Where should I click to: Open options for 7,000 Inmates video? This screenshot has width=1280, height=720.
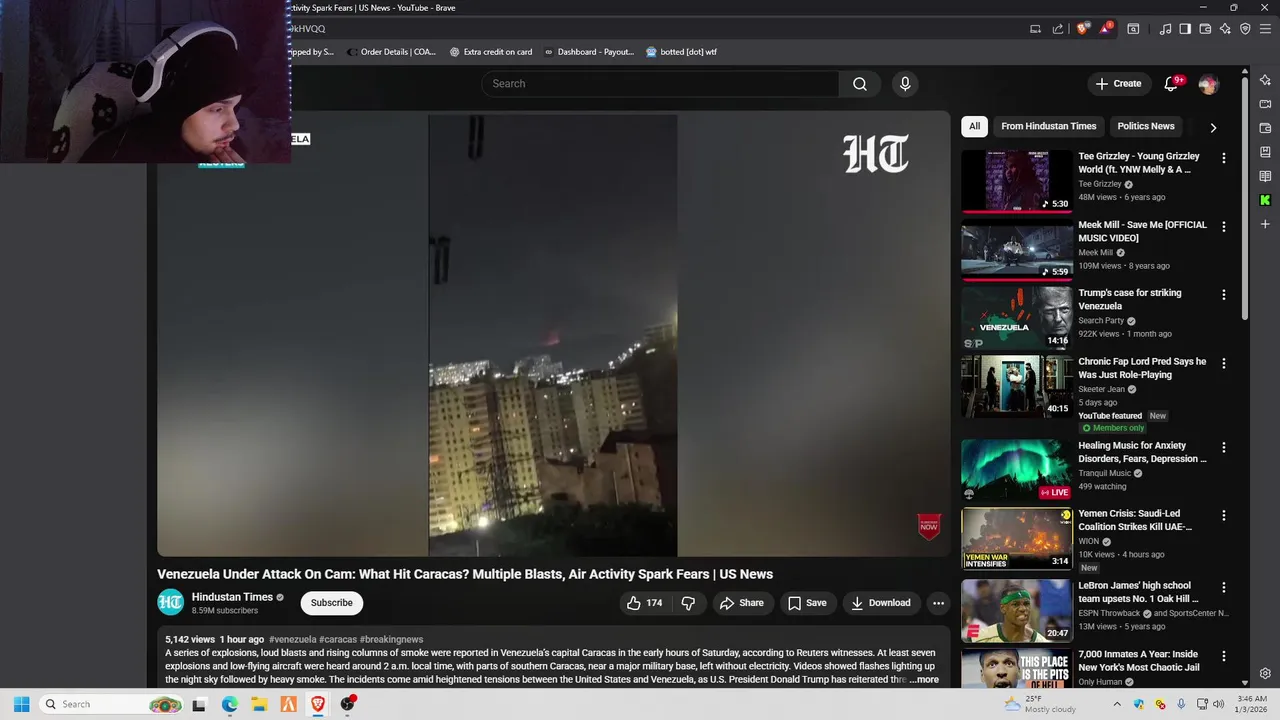(1223, 655)
